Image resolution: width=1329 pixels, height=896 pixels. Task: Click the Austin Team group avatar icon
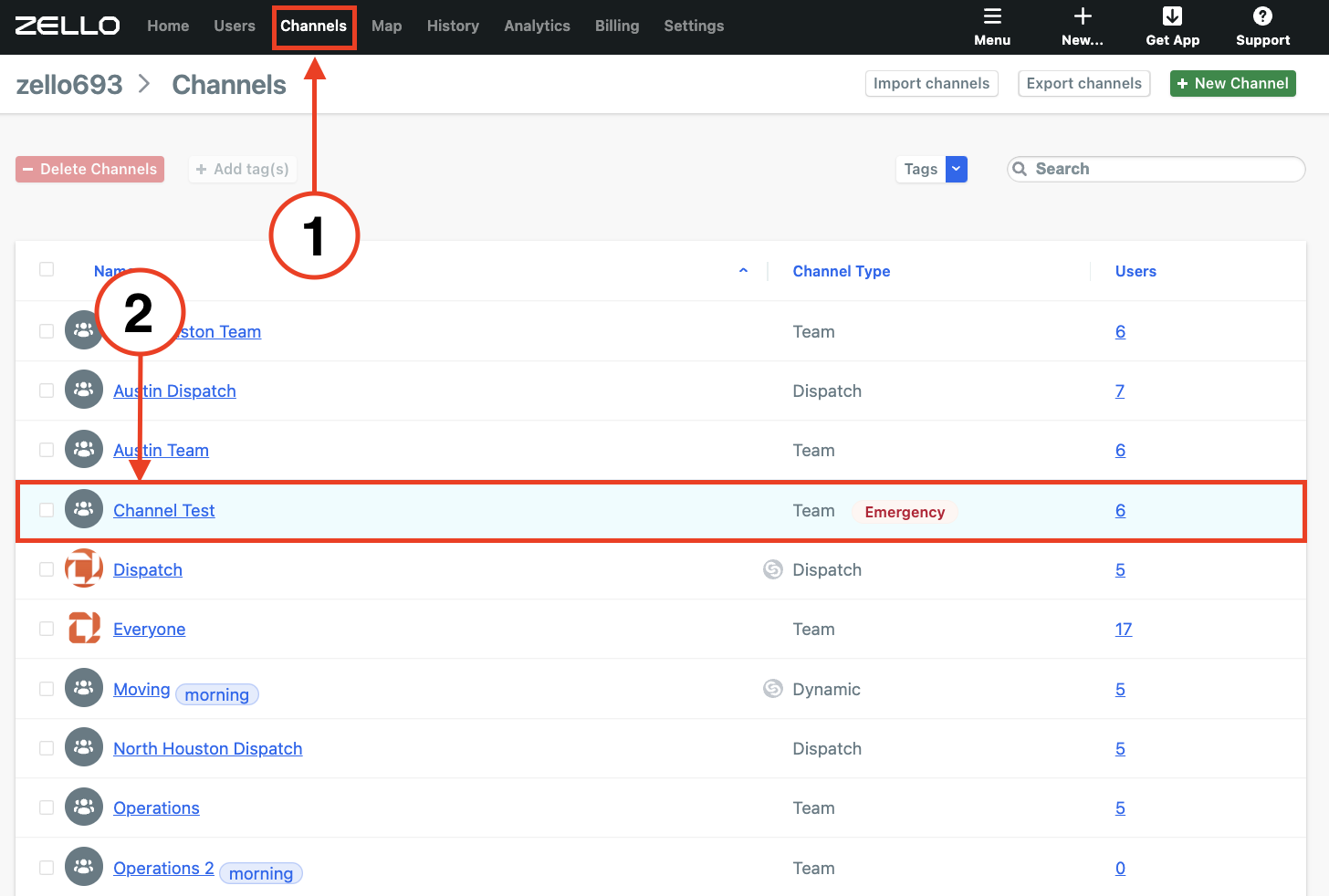click(x=84, y=449)
